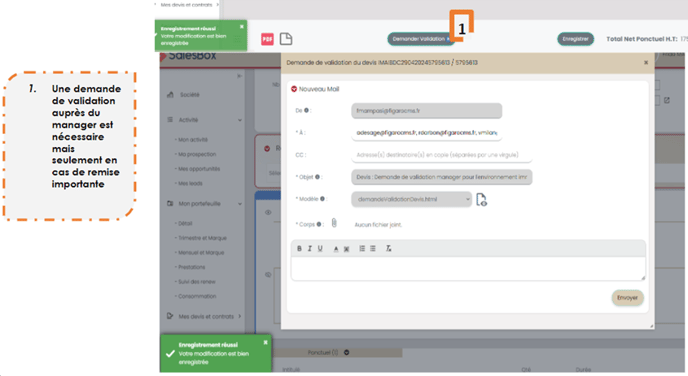Open Détail under Mon portefeuille

pos(185,223)
